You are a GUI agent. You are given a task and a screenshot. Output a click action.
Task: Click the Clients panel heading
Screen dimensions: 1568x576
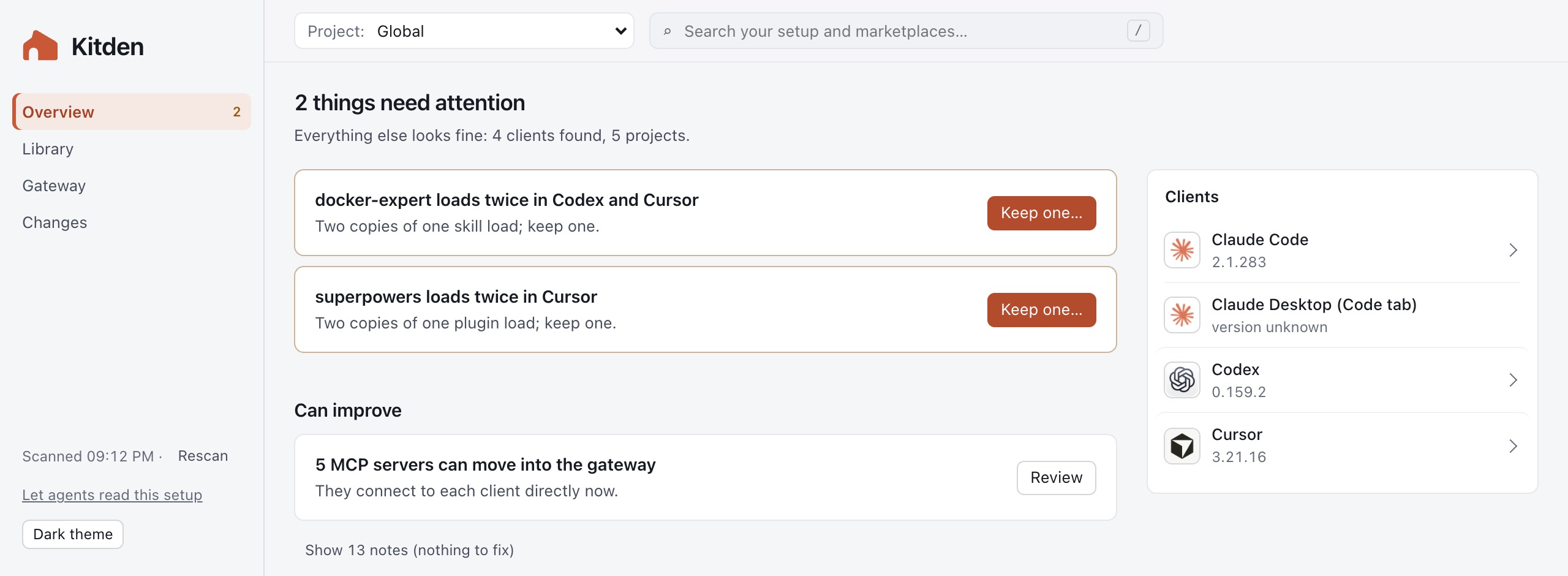coord(1191,197)
